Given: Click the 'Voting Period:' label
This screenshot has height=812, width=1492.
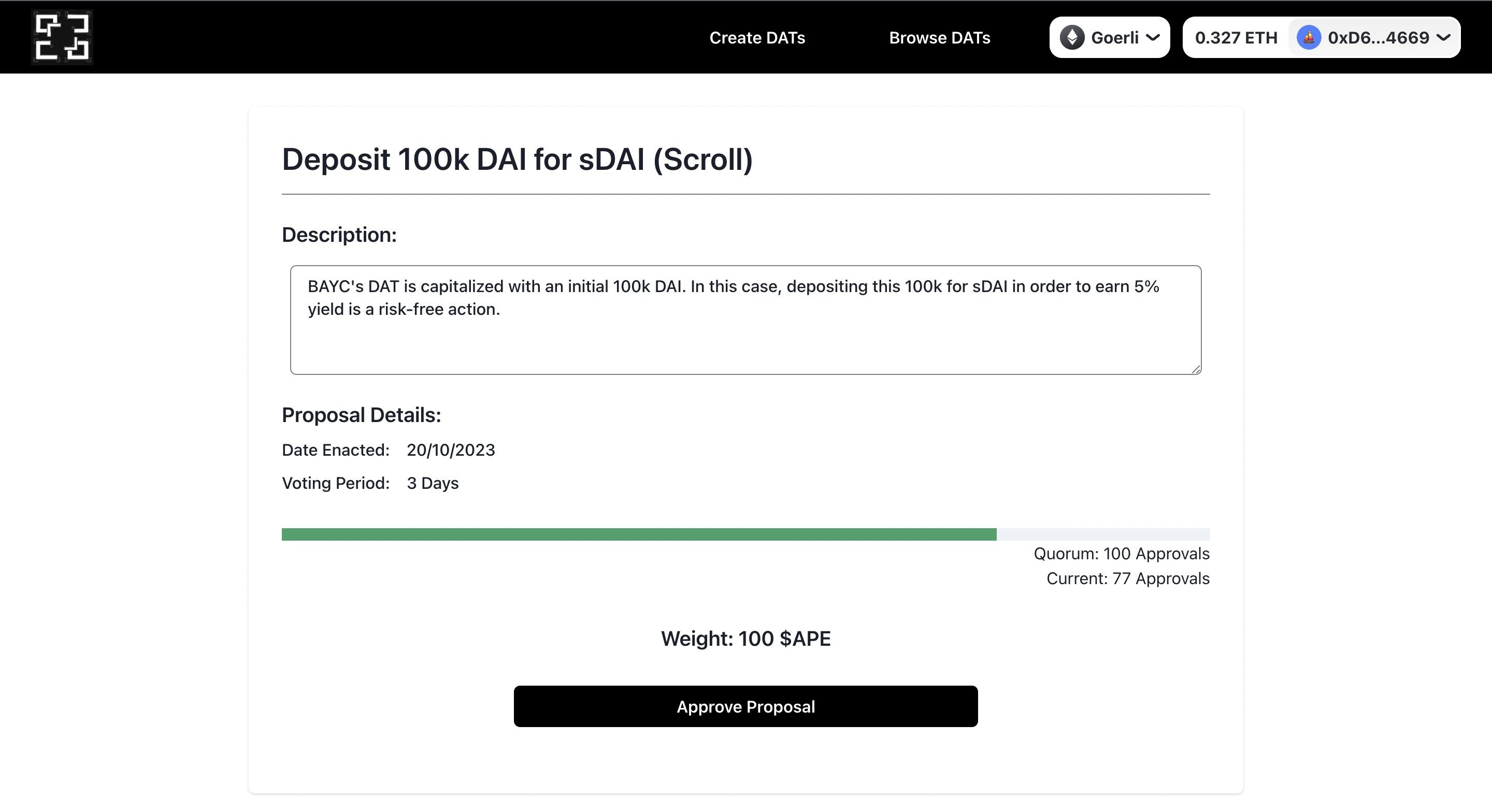Looking at the screenshot, I should tap(335, 483).
